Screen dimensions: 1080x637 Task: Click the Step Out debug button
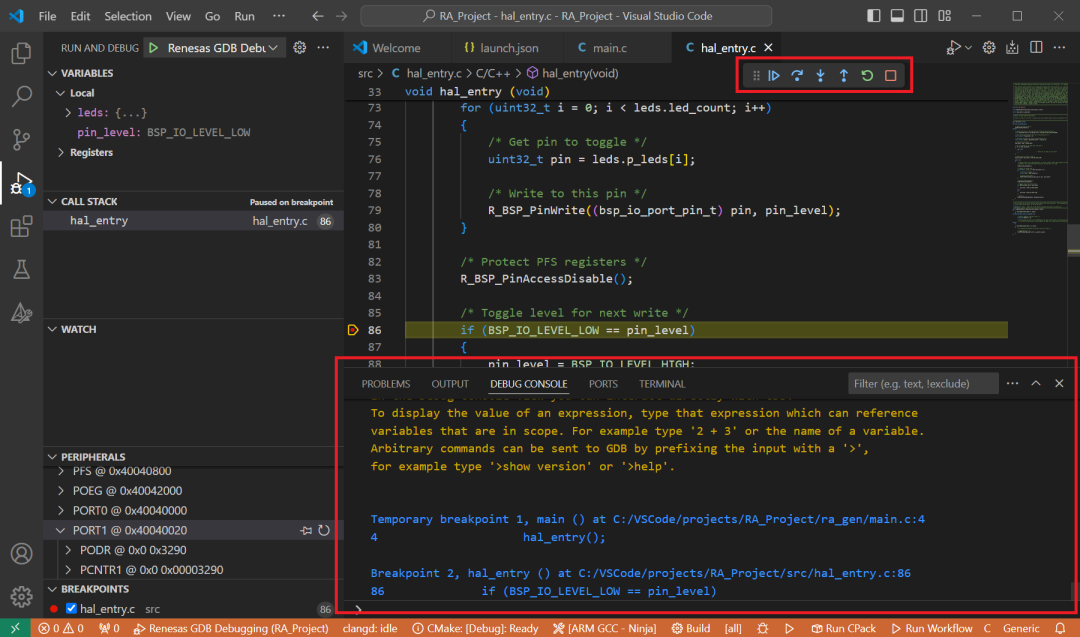coord(843,76)
